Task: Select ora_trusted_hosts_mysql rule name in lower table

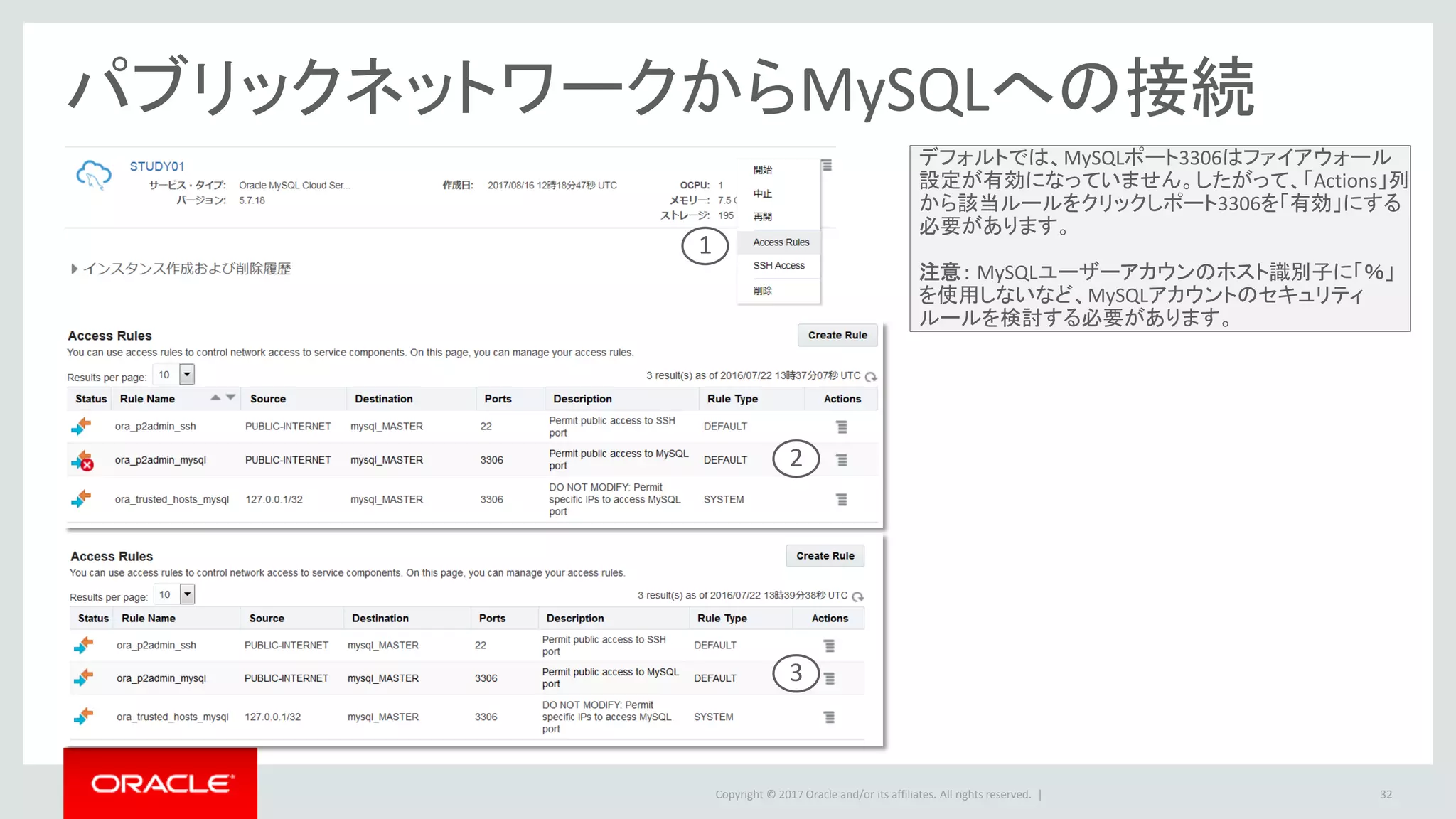Action: (x=173, y=717)
